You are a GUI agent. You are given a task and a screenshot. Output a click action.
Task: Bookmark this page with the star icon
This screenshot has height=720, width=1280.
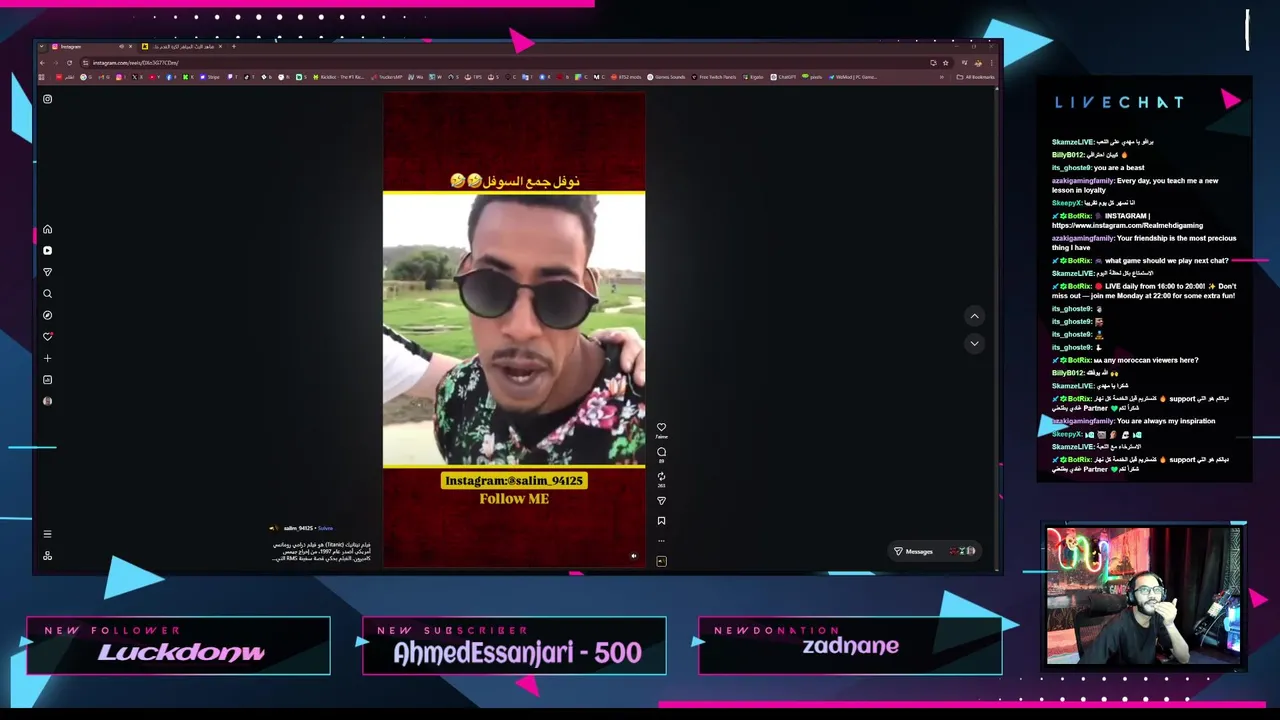point(945,63)
